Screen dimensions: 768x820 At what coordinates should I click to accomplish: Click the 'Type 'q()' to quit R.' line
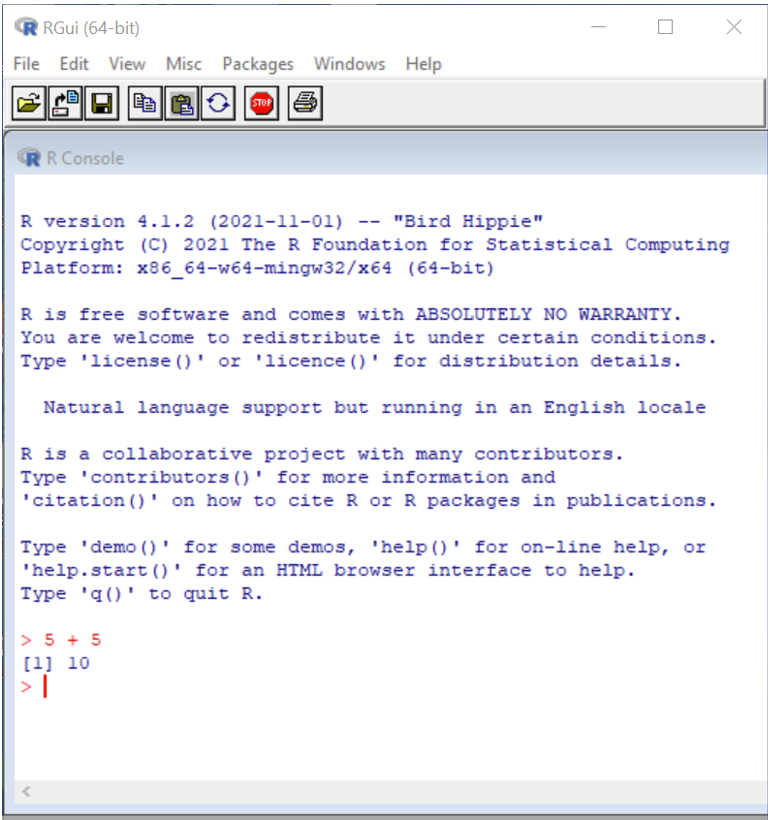141,594
